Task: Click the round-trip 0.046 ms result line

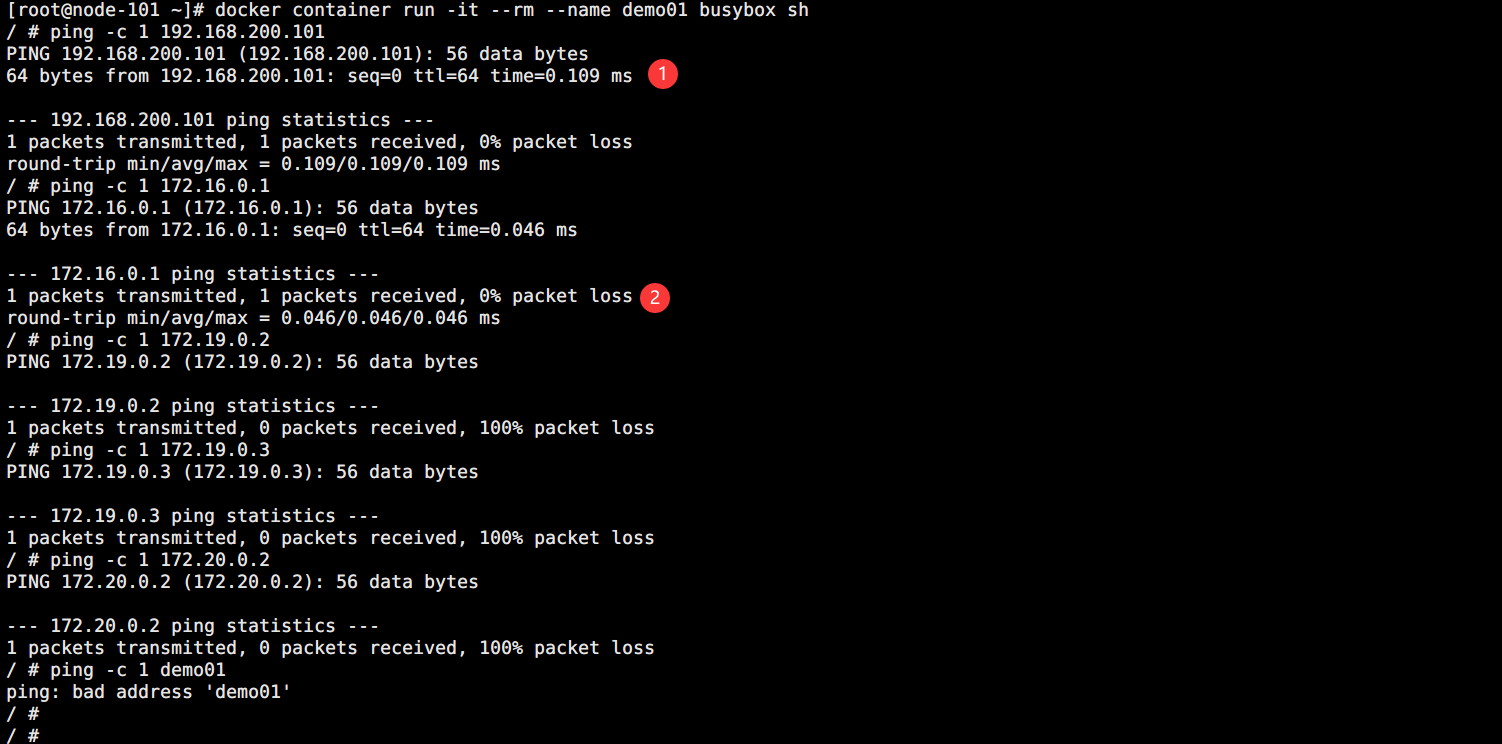Action: click(253, 318)
